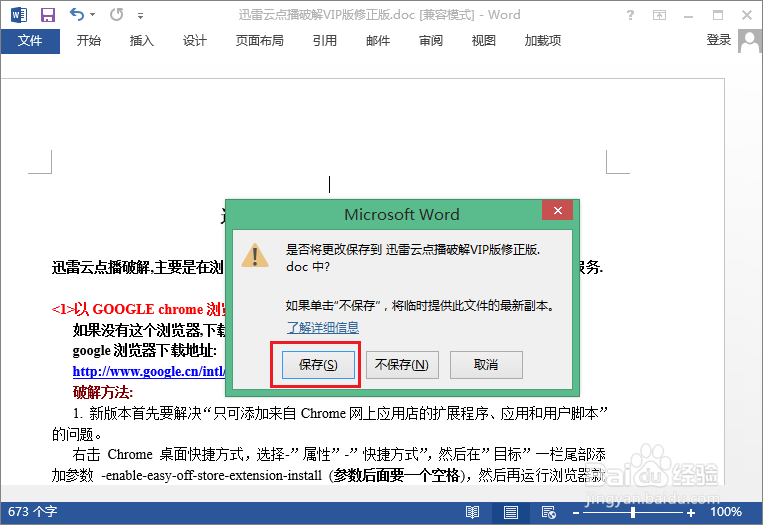Switch to the 引用 (References) tab
The image size is (763, 525).
pyautogui.click(x=325, y=41)
